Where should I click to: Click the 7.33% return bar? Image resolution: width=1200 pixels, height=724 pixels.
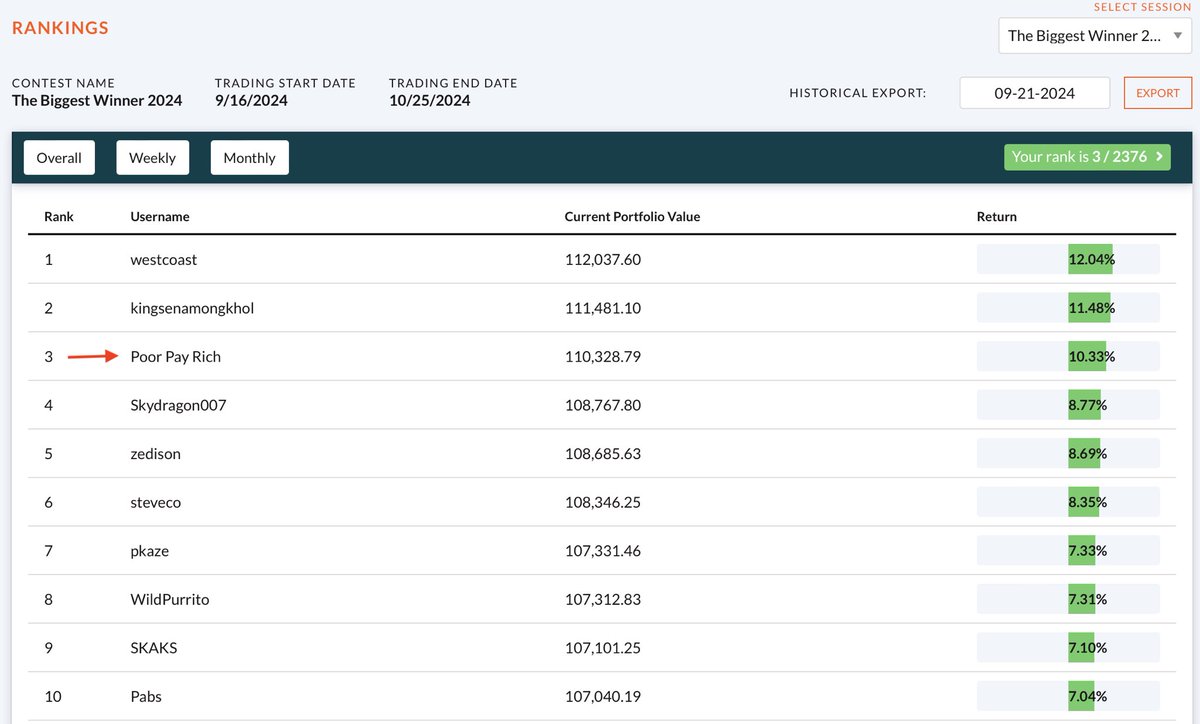1068,550
